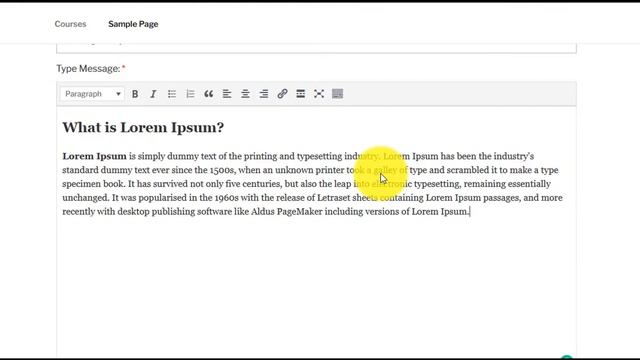The width and height of the screenshot is (640, 360).
Task: Insert a bulleted list
Action: tap(172, 94)
